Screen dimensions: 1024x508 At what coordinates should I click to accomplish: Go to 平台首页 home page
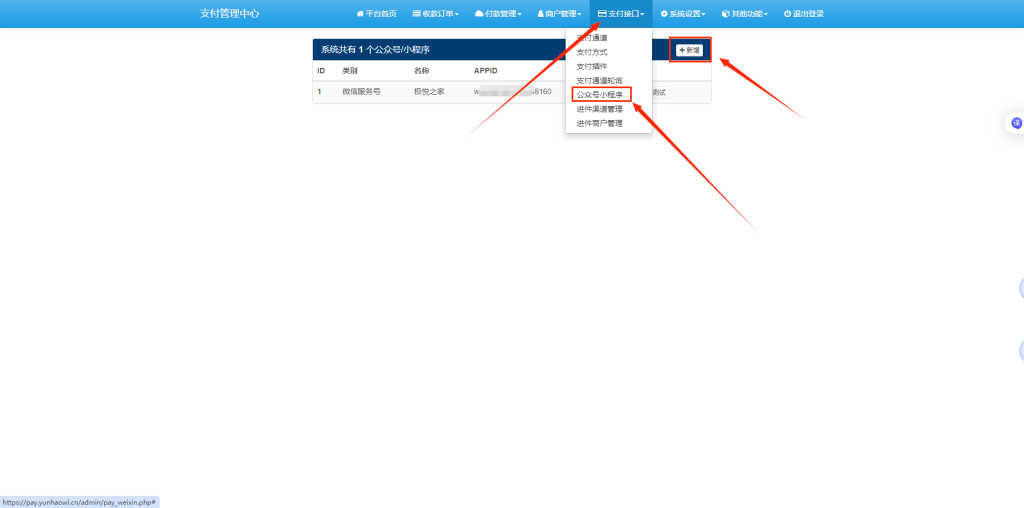[x=376, y=14]
